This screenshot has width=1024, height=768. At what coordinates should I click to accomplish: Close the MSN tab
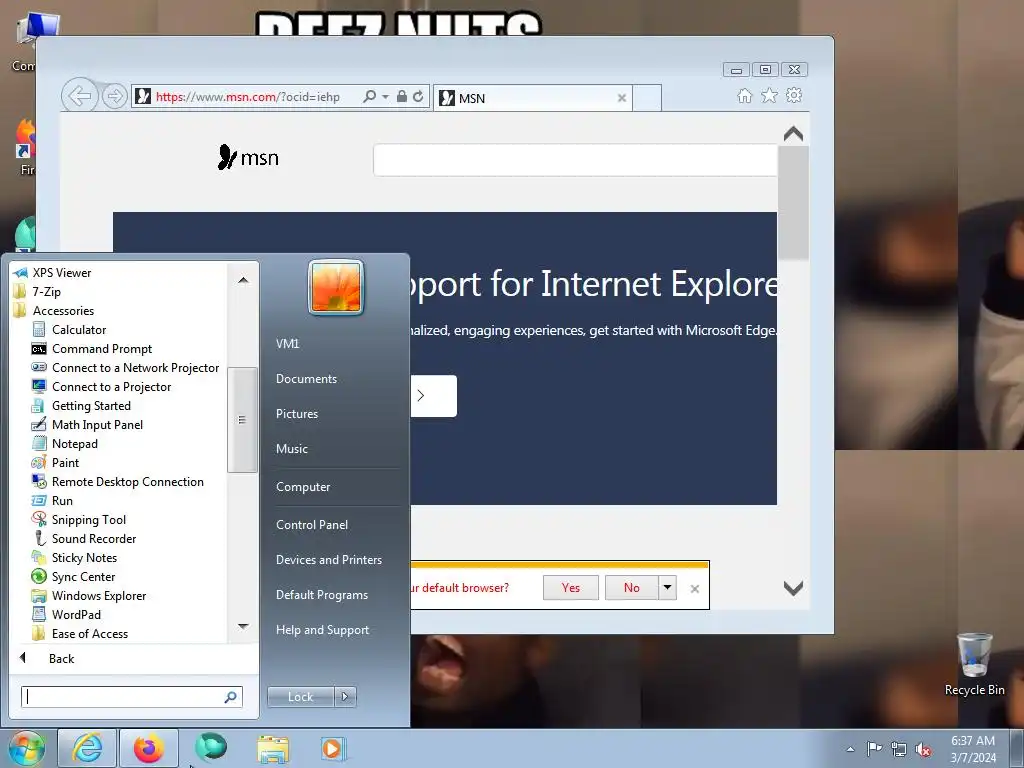622,98
